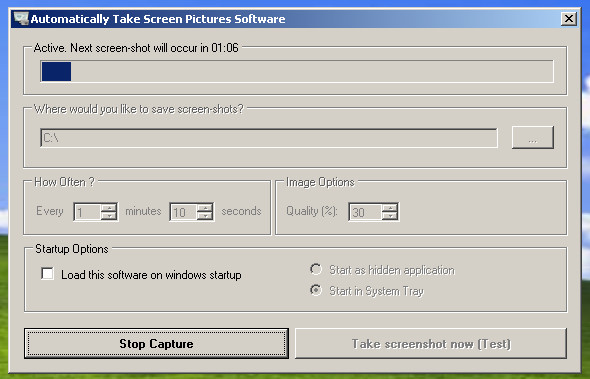Click the 'How Often ?' group label
This screenshot has height=379, width=590.
pos(64,182)
